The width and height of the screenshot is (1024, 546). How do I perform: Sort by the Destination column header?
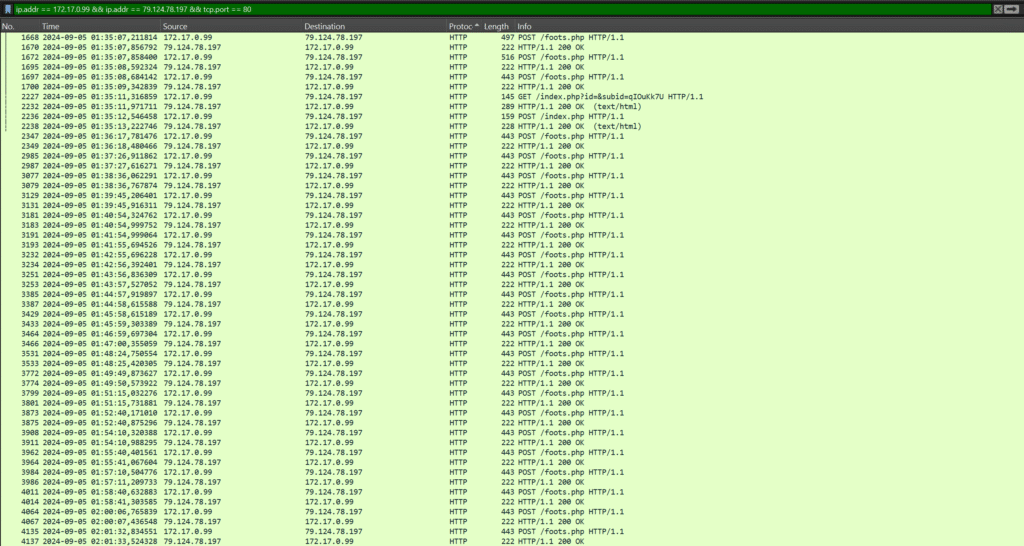tap(375, 27)
